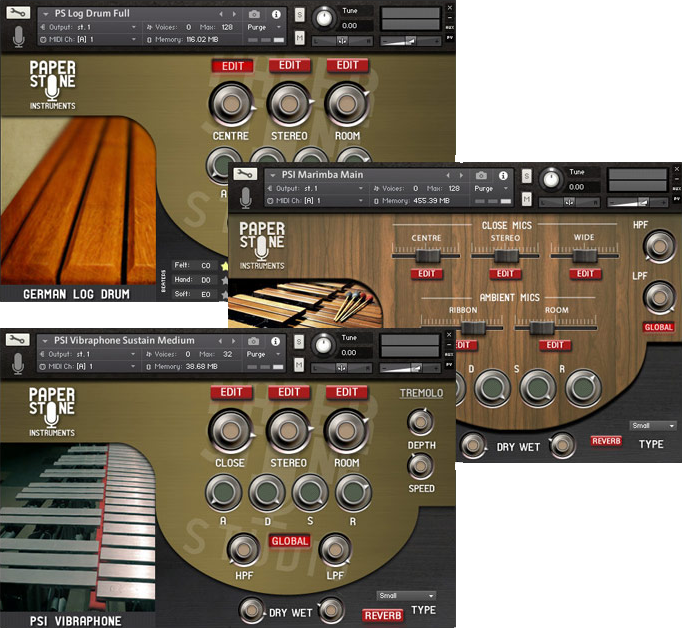
Task: Click the HPF knob on Vibraphone
Action: 244,550
